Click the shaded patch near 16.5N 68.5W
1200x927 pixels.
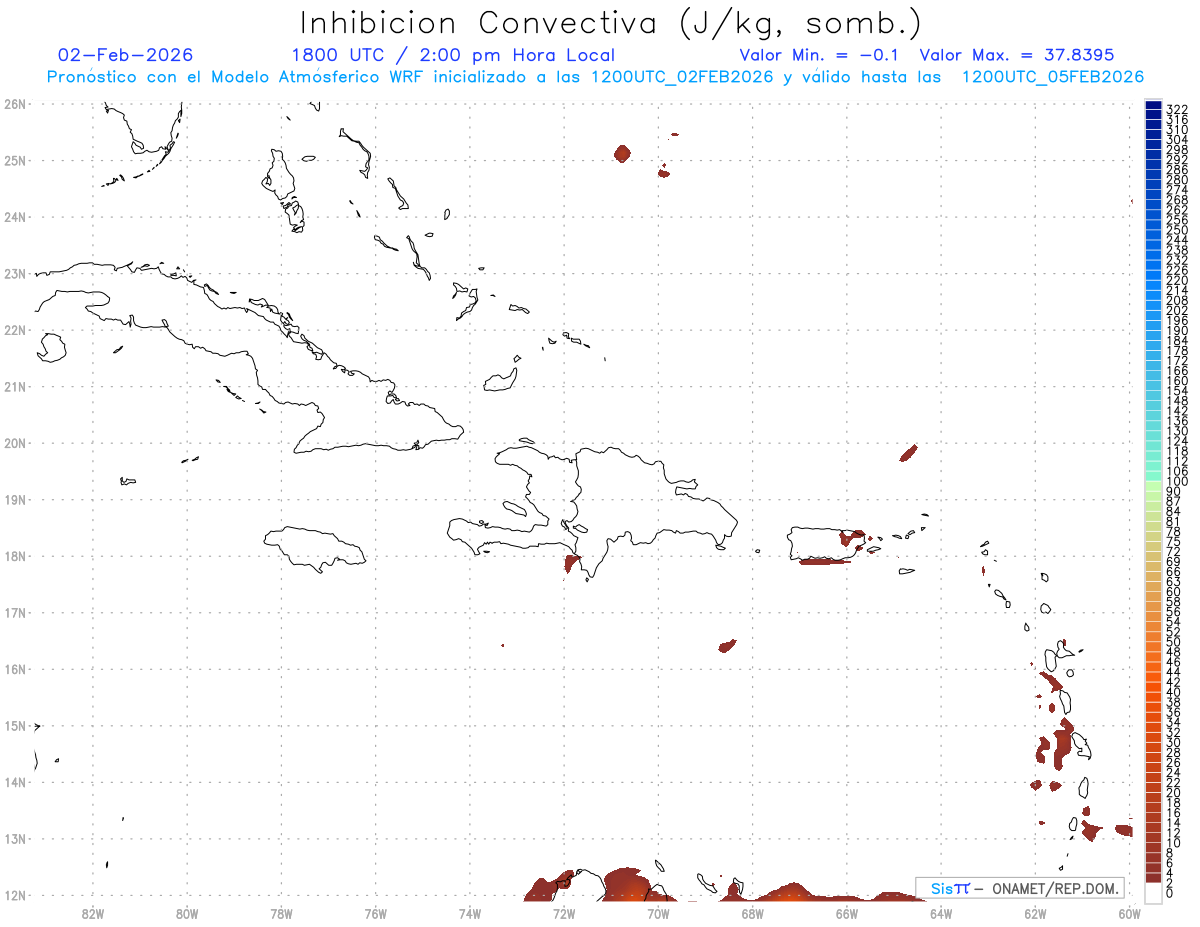[x=727, y=646]
